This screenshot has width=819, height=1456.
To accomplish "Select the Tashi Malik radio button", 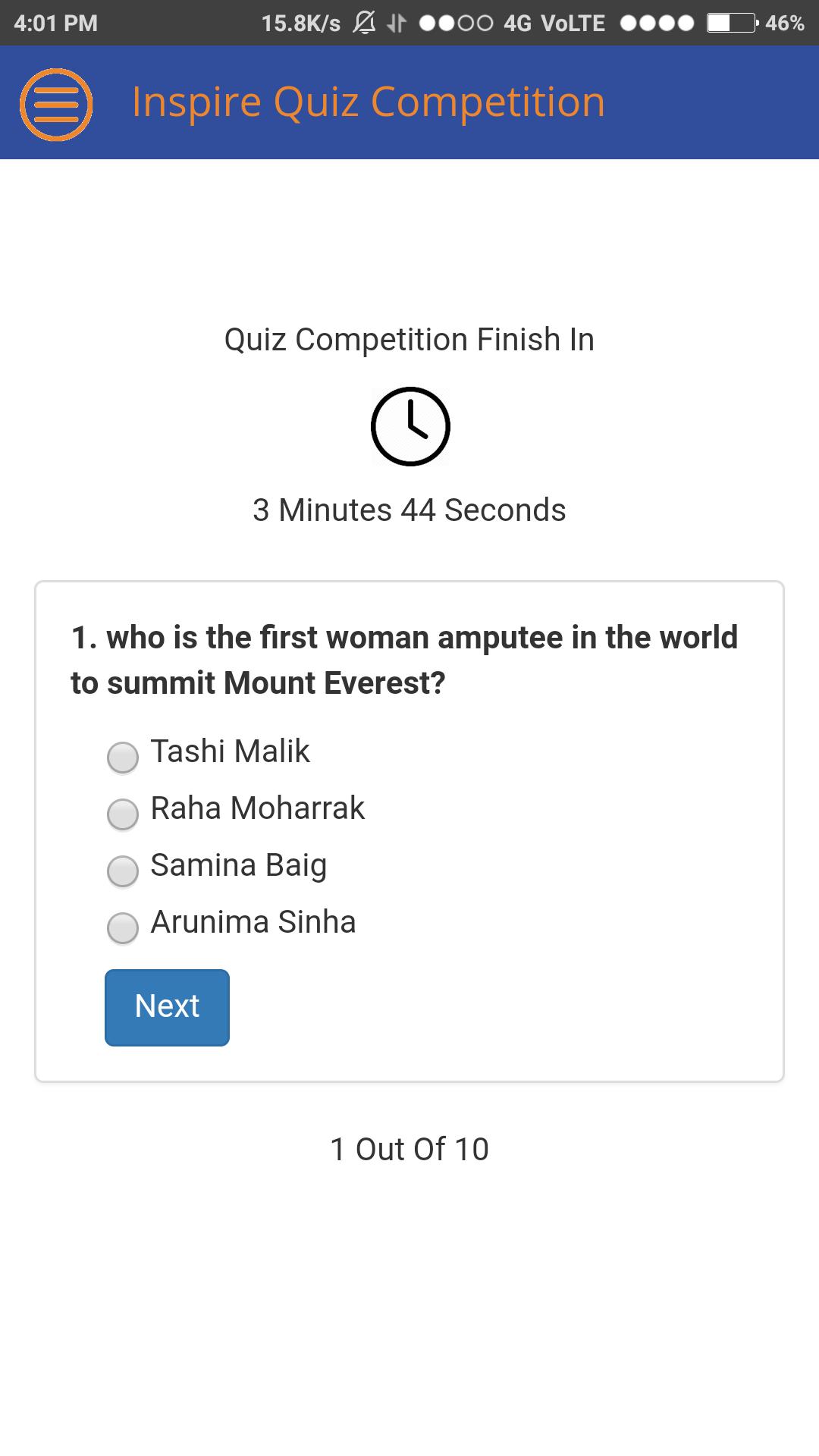I will 123,757.
